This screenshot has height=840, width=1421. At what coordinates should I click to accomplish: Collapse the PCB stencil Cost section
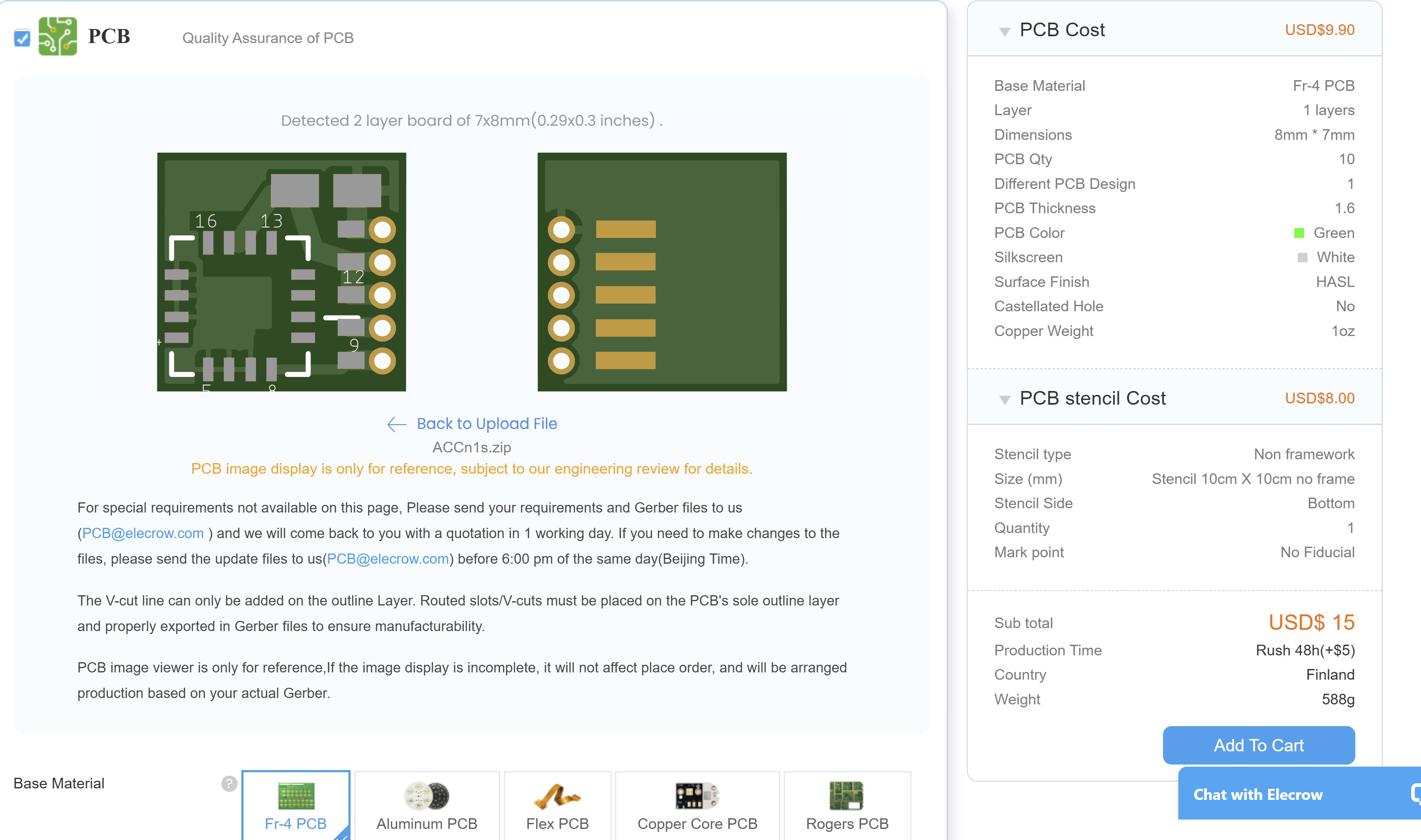1004,400
